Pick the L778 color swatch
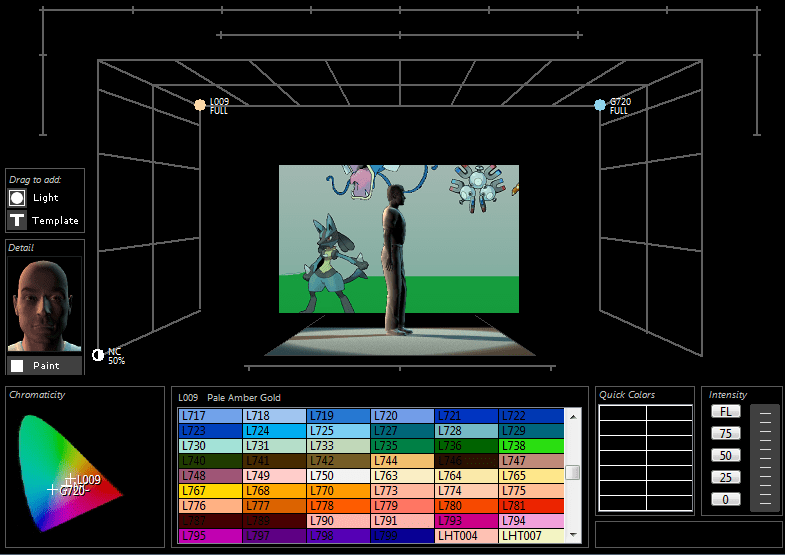The image size is (785, 555). tap(338, 505)
